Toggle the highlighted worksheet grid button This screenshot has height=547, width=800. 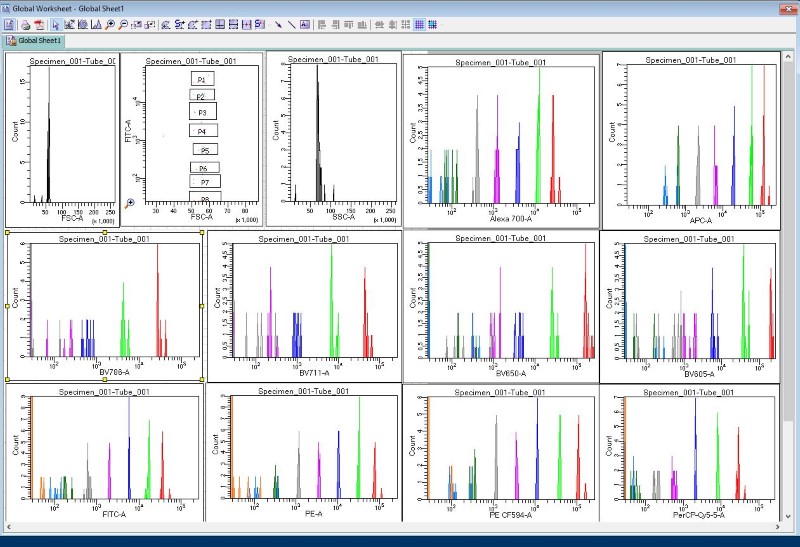coord(420,24)
